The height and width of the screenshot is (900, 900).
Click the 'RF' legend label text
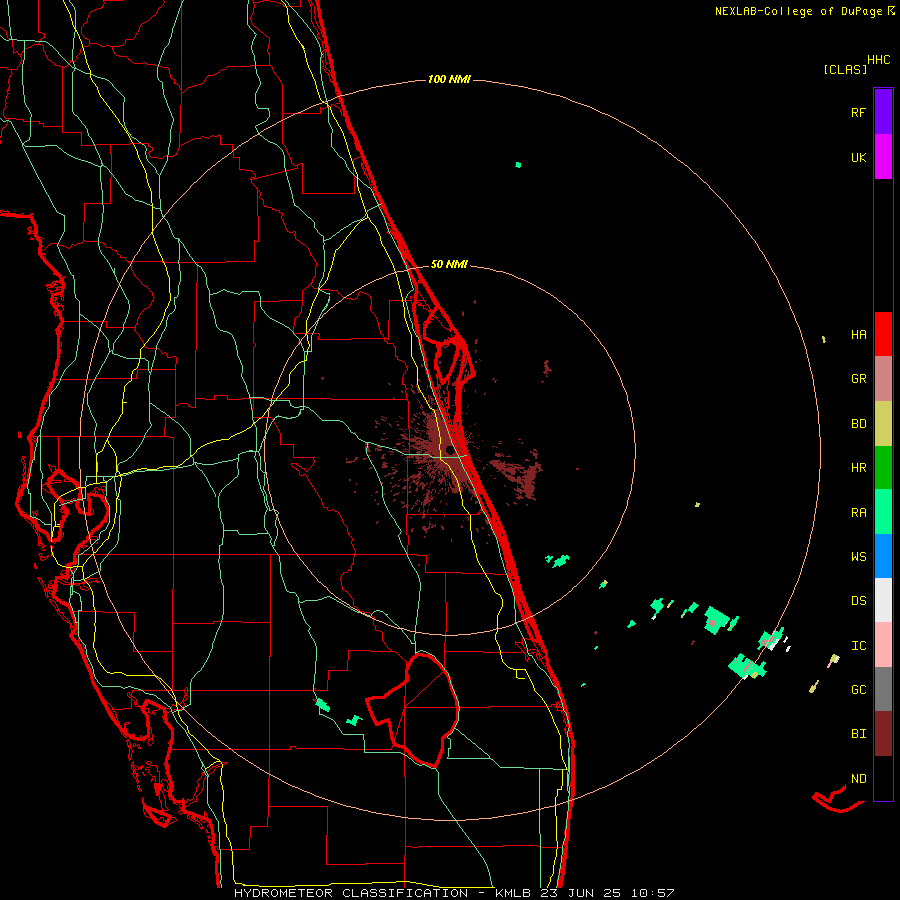[x=858, y=112]
